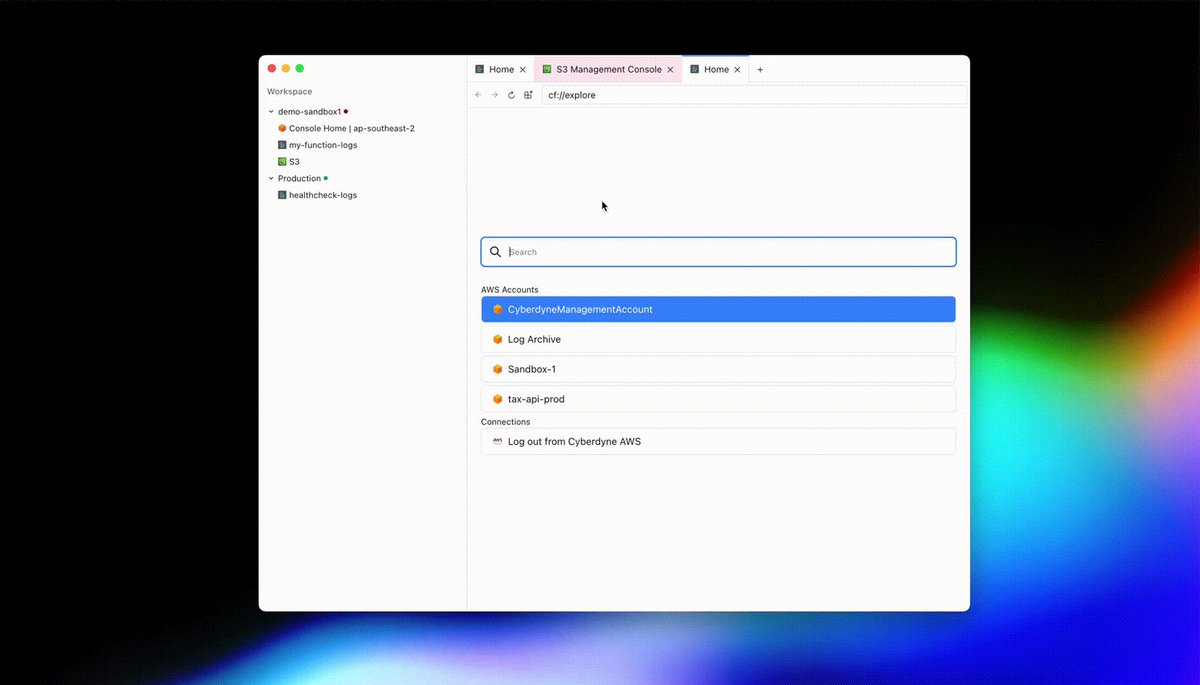Collapse the Production workspace group

point(271,179)
